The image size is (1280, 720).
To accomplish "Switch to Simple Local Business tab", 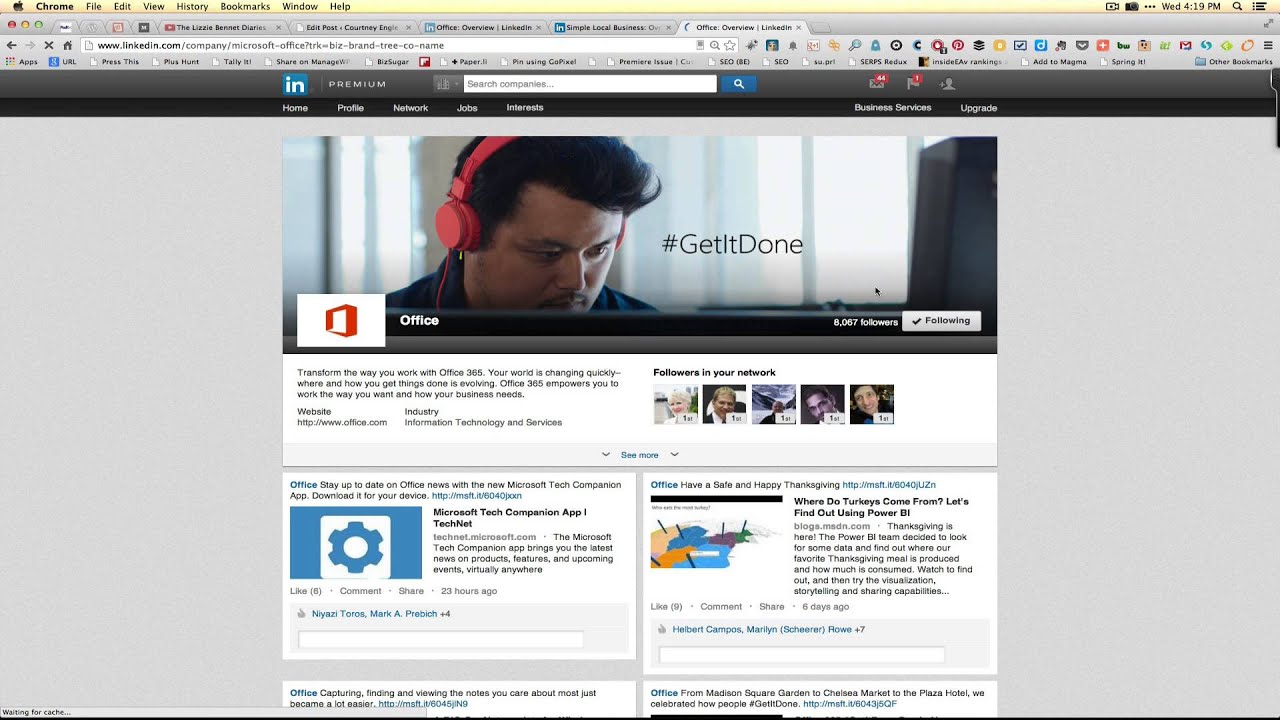I will (x=612, y=28).
